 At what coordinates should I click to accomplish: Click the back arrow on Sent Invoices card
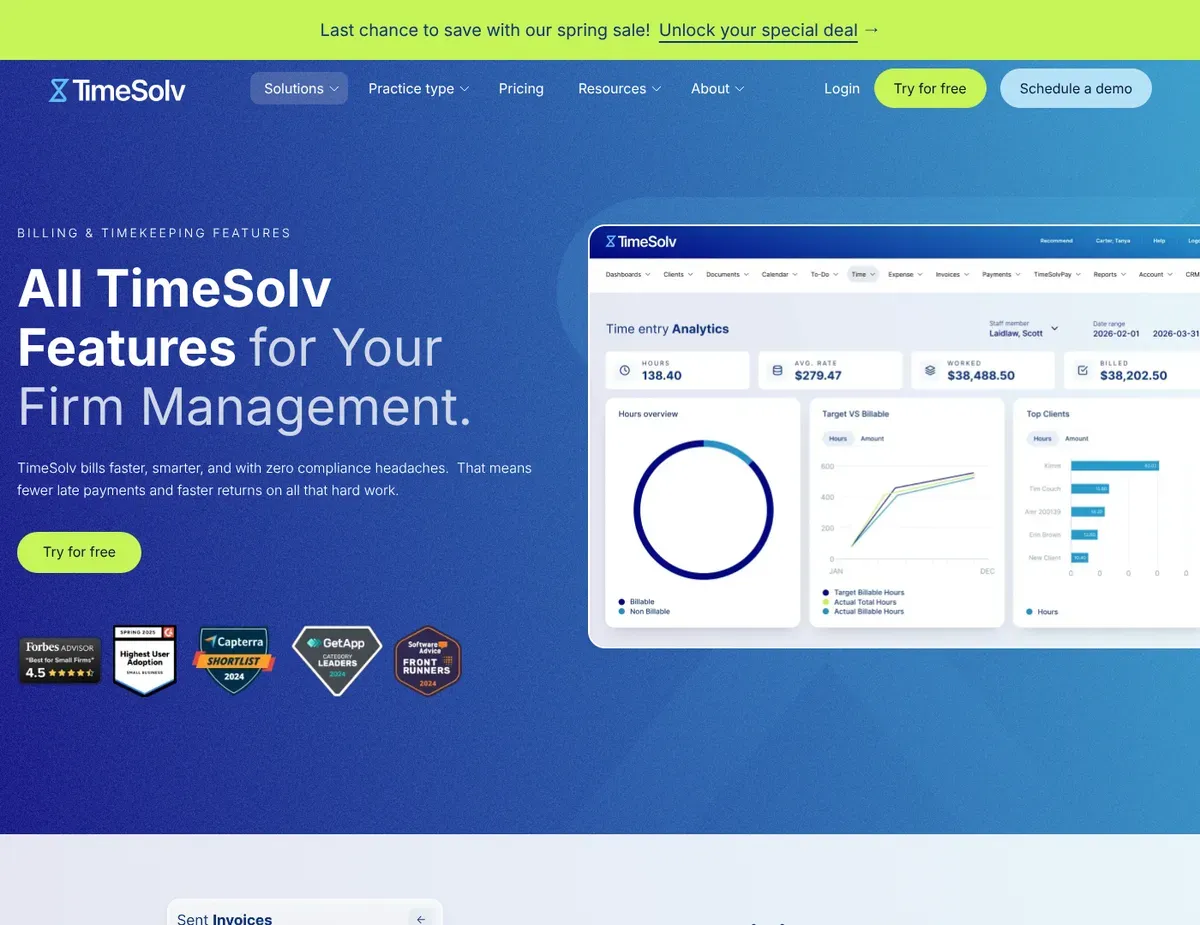(x=421, y=918)
